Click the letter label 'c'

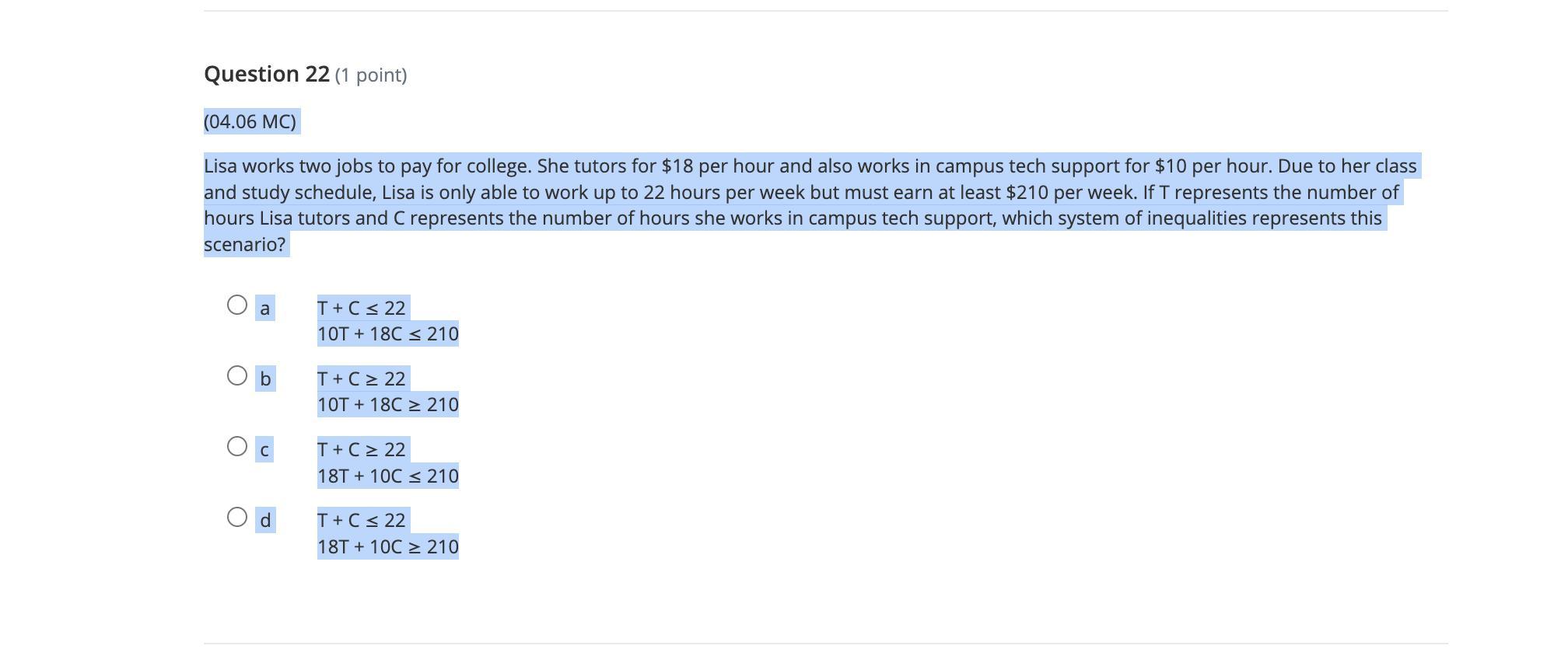[x=264, y=450]
